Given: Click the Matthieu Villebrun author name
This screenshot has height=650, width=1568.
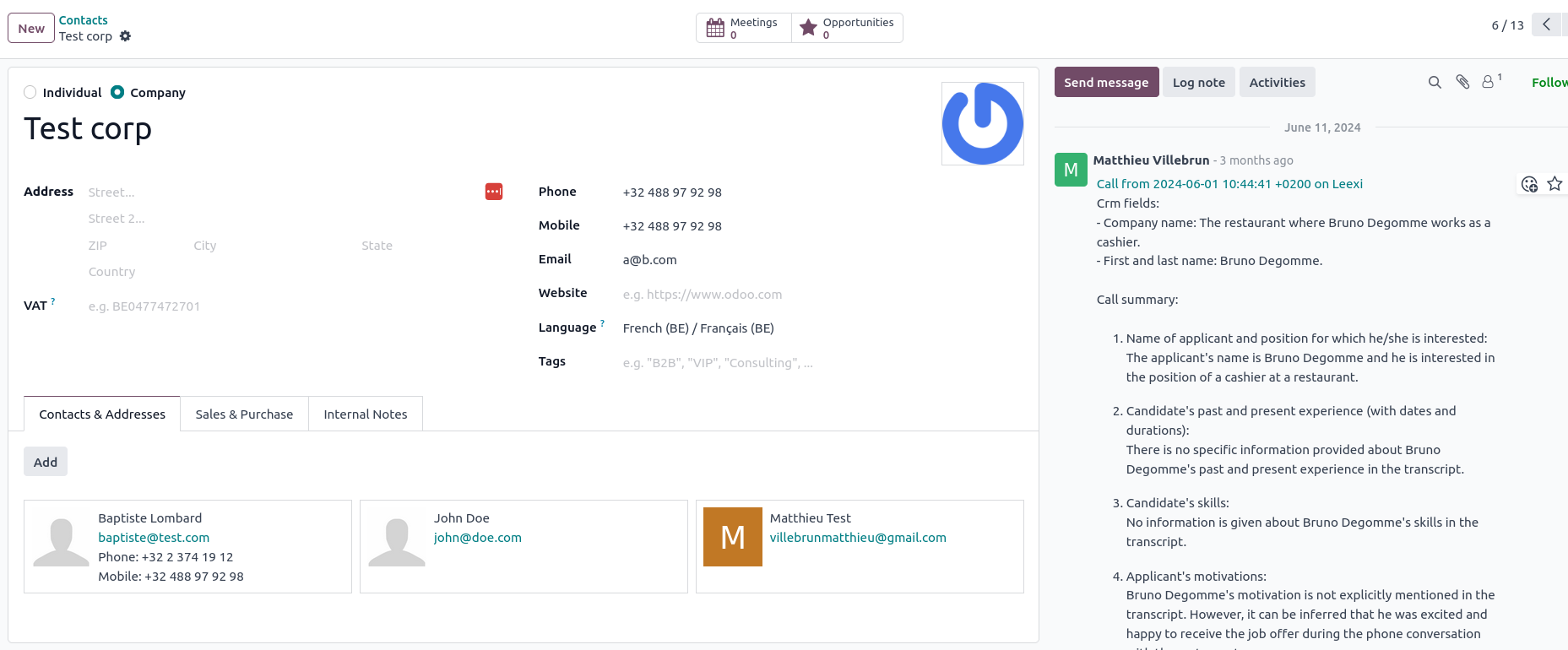Looking at the screenshot, I should 1151,160.
